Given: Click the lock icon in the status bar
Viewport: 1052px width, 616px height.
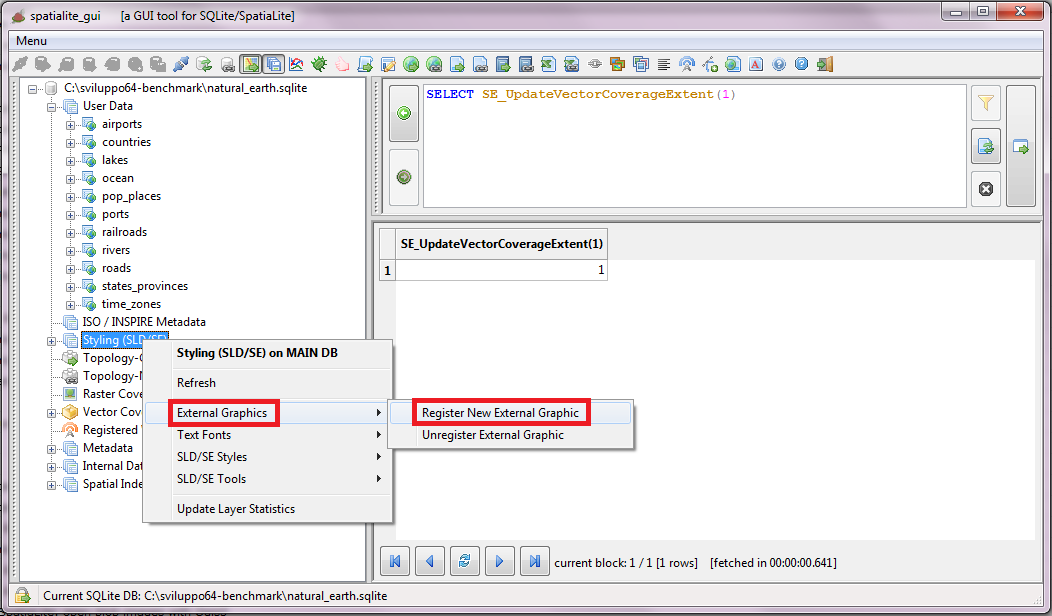Looking at the screenshot, I should [x=22, y=595].
